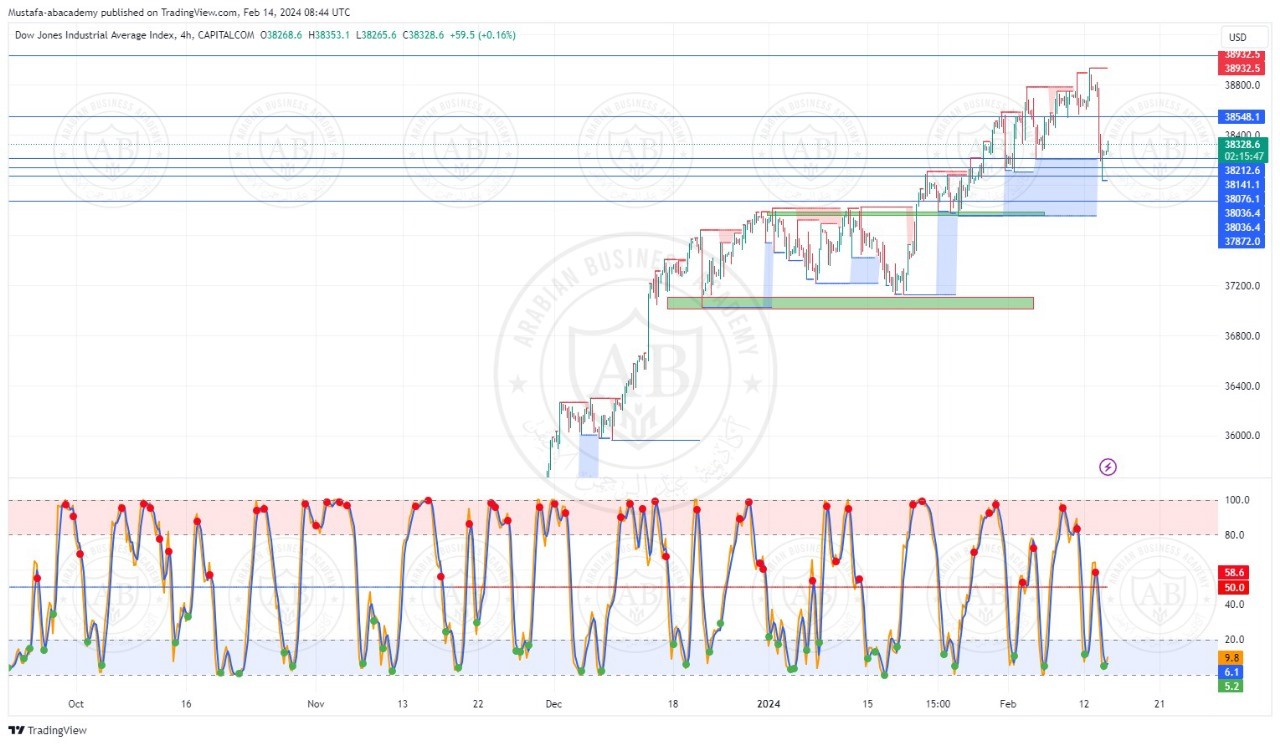This screenshot has height=745, width=1280.
Task: Click the oscillator 80.0 scale label
Action: pyautogui.click(x=1233, y=535)
